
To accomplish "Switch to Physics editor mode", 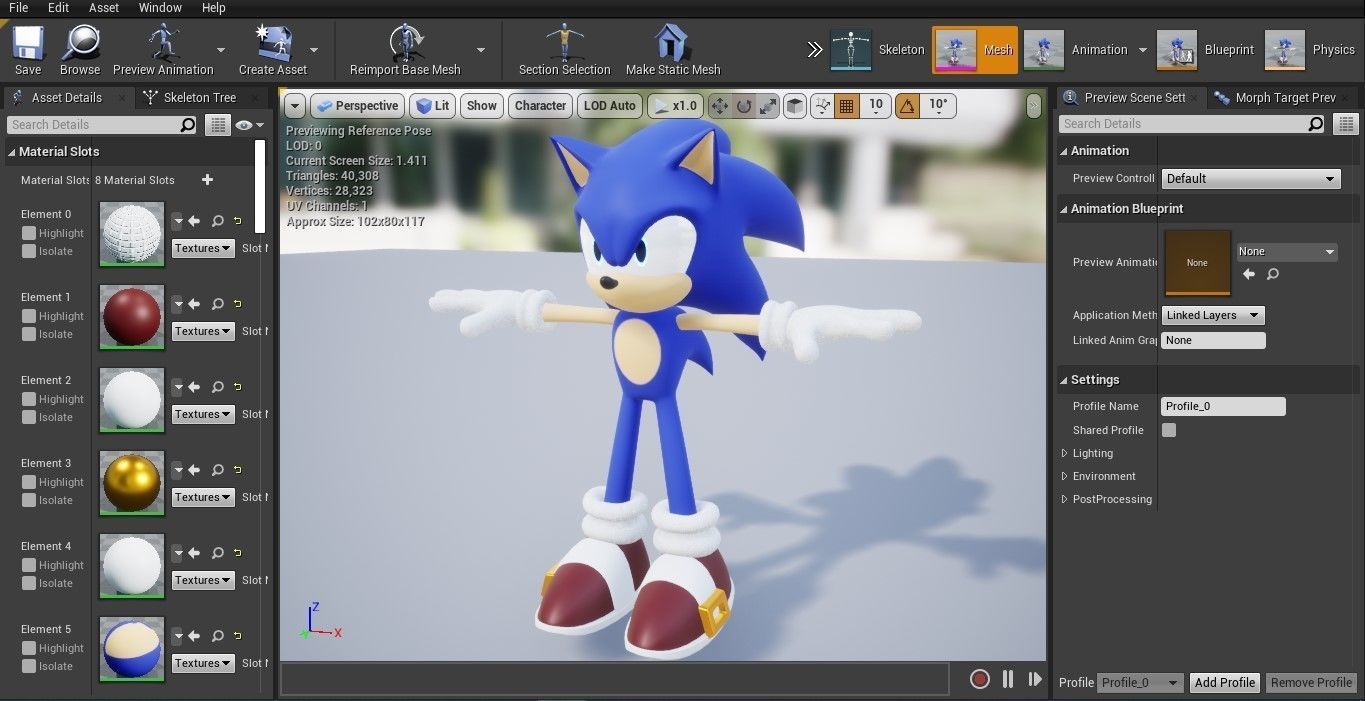I will click(x=1311, y=50).
